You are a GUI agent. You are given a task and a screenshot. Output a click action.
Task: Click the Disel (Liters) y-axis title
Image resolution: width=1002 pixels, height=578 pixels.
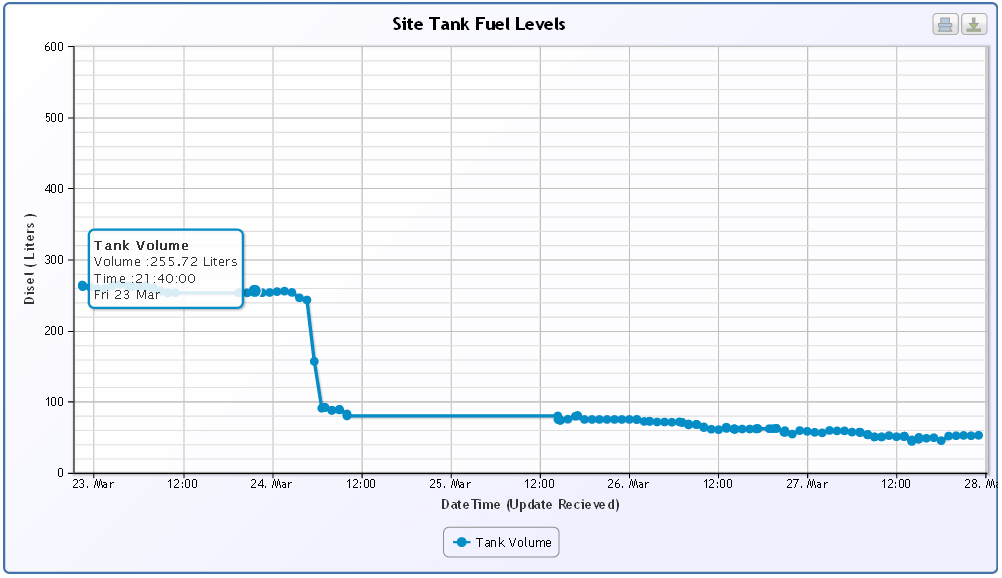[30, 259]
